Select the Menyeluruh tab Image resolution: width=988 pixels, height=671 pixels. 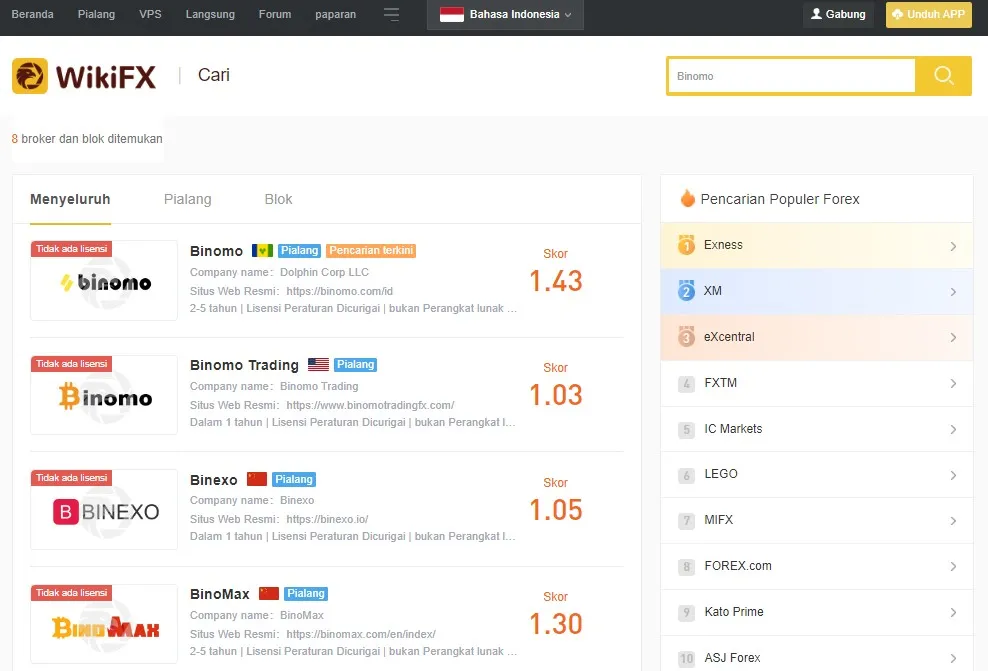pos(71,199)
